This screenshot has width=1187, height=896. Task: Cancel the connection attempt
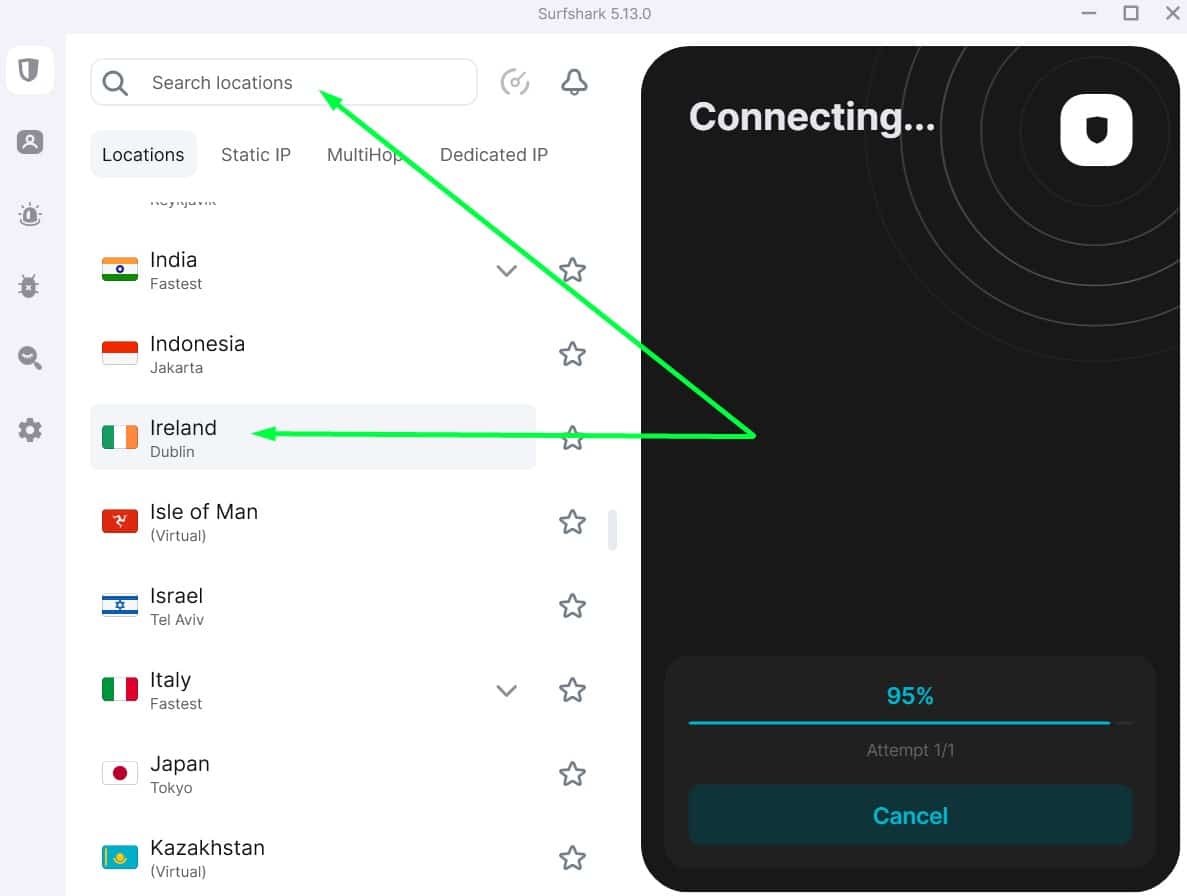pos(910,815)
